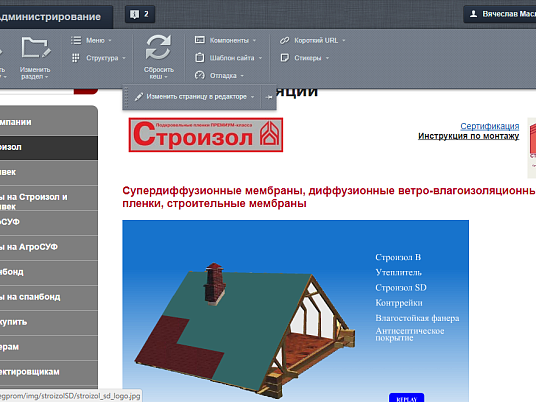536x402 pixels.
Task: Open the Администрирование tab
Action: click(x=55, y=16)
